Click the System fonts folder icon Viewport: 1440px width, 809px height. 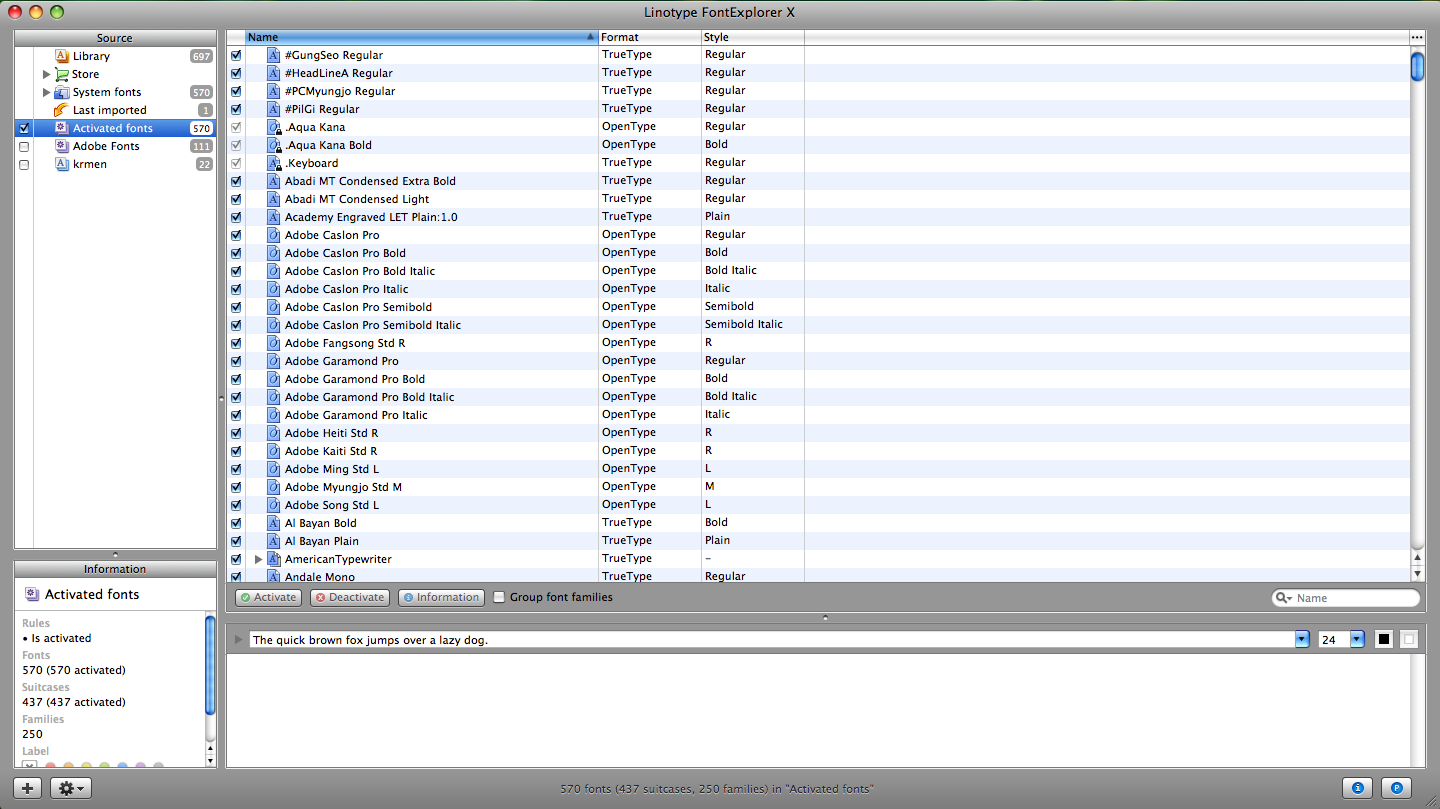(x=62, y=92)
